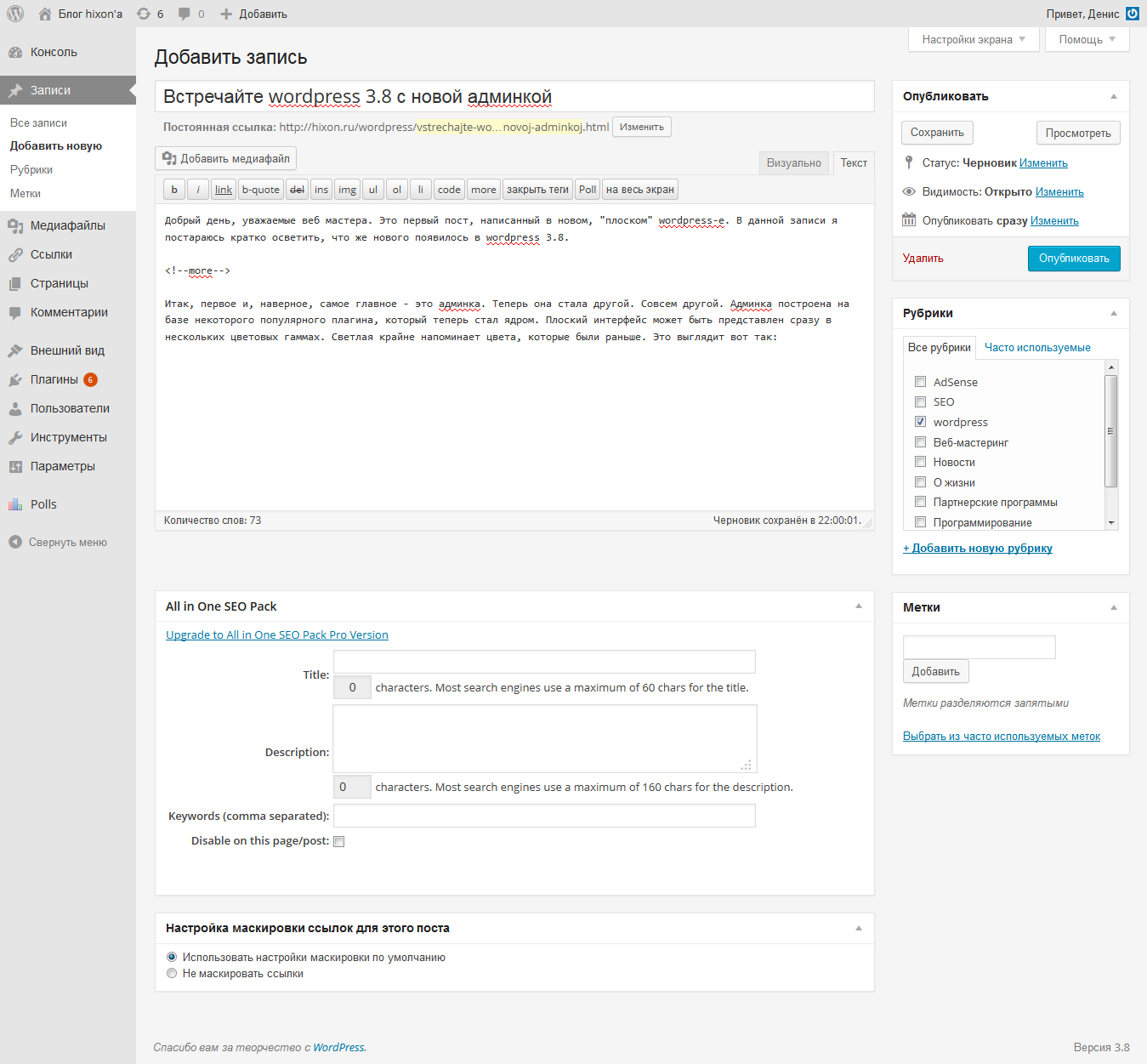Enable Disable on this page/post checkbox
Image resolution: width=1147 pixels, height=1064 pixels.
click(x=339, y=841)
